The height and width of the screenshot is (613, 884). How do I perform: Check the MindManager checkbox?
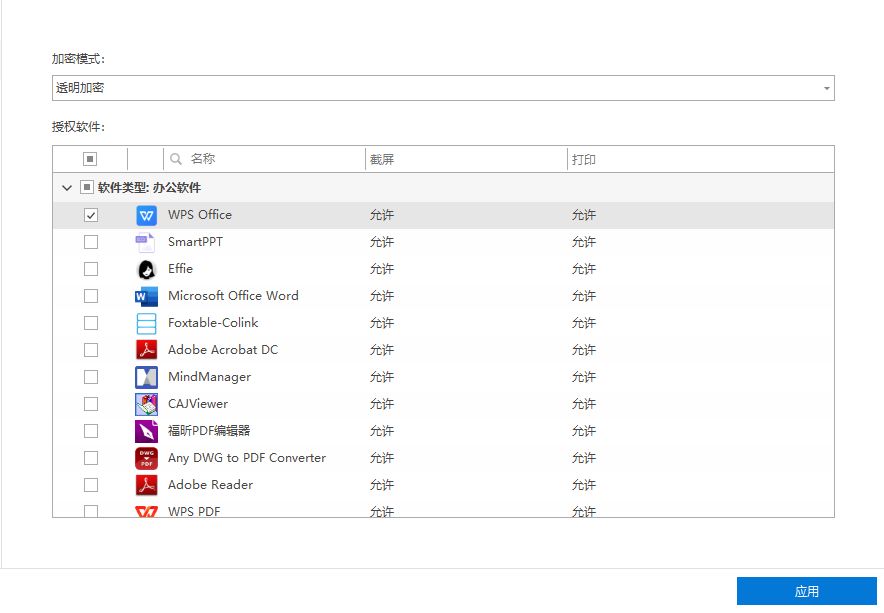click(x=91, y=377)
